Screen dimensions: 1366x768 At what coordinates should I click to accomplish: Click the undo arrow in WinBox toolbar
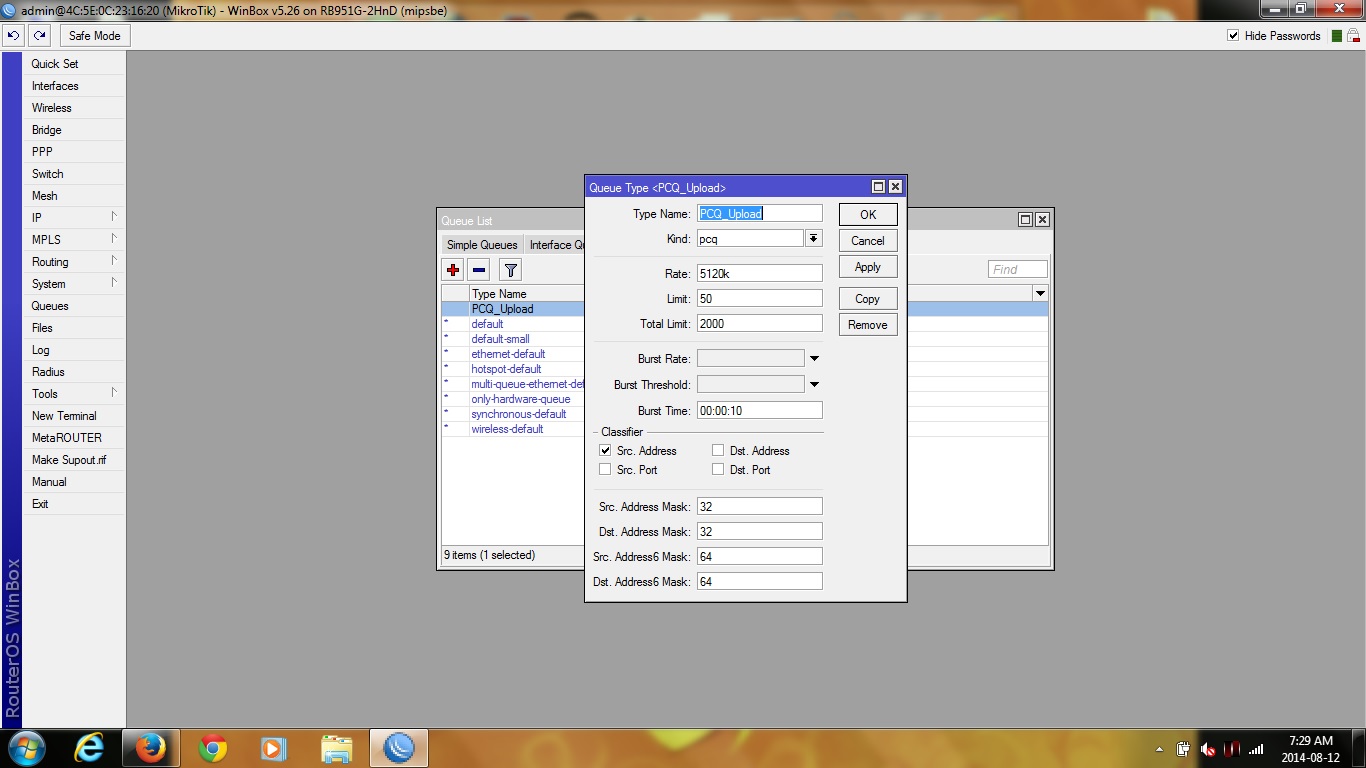point(13,35)
